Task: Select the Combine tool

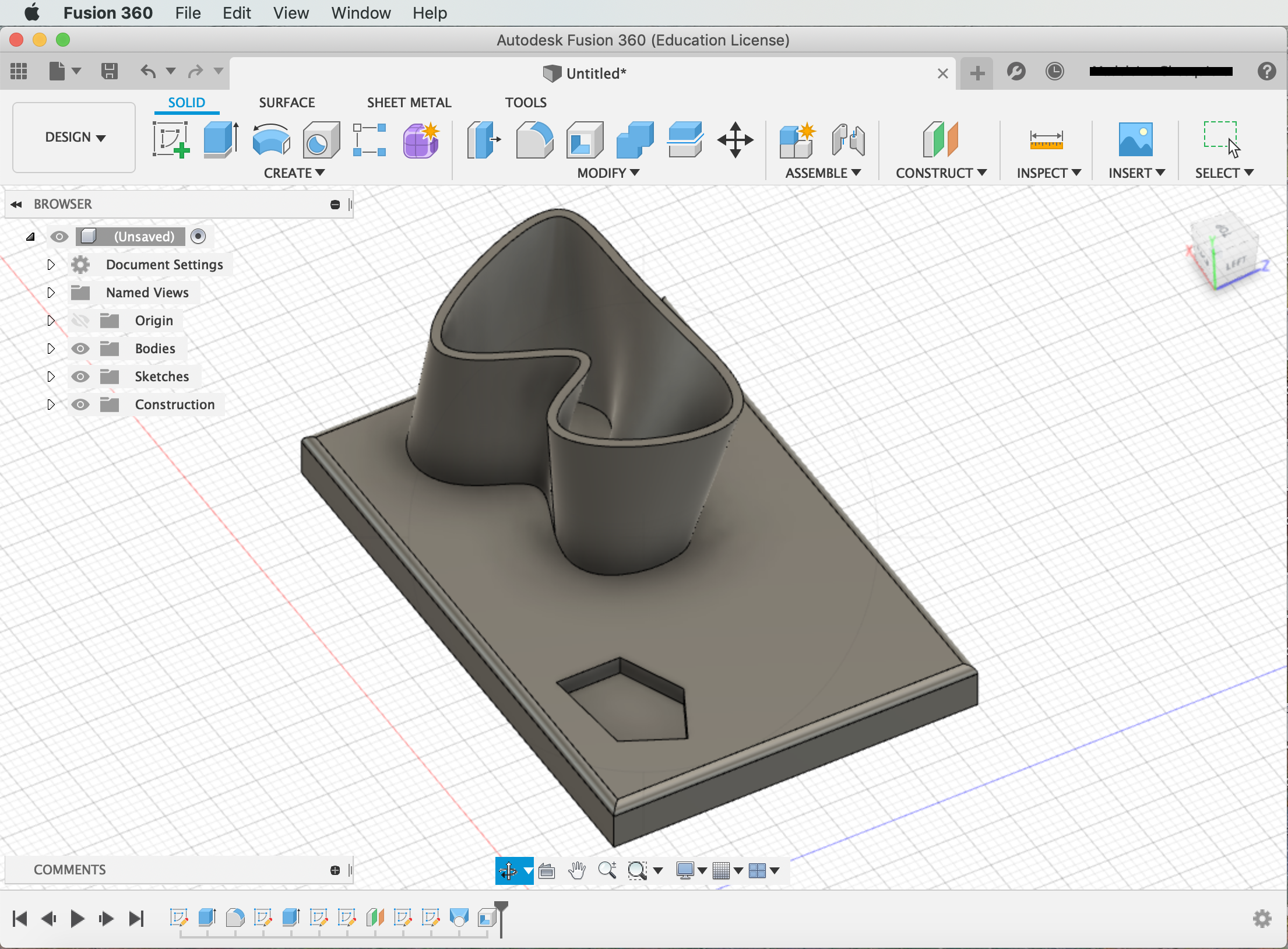Action: point(635,139)
